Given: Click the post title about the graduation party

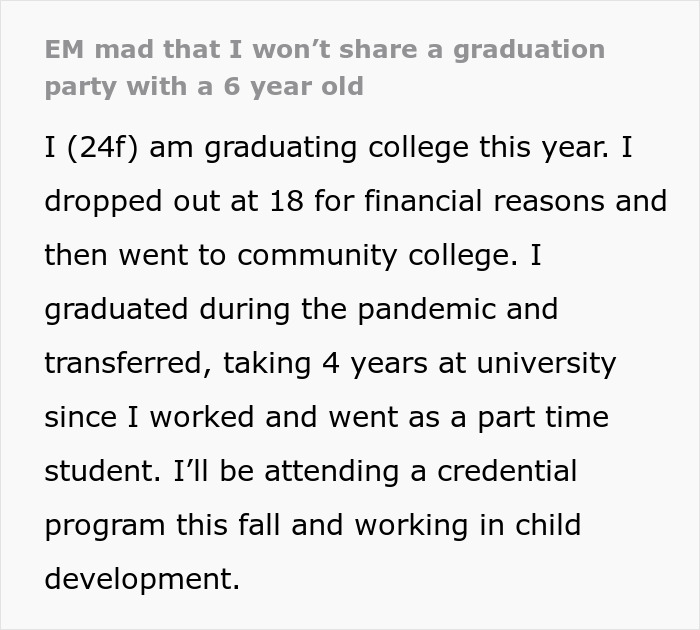Looking at the screenshot, I should pyautogui.click(x=324, y=67).
